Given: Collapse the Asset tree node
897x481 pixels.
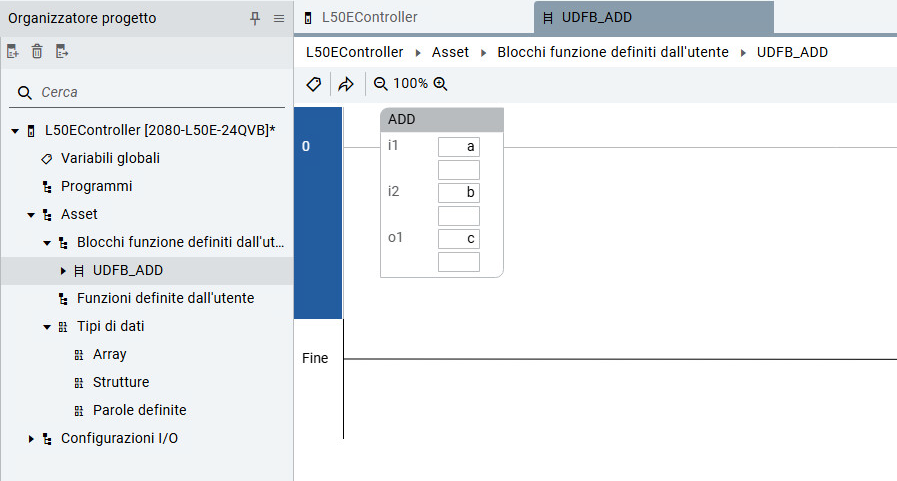Looking at the screenshot, I should [31, 215].
